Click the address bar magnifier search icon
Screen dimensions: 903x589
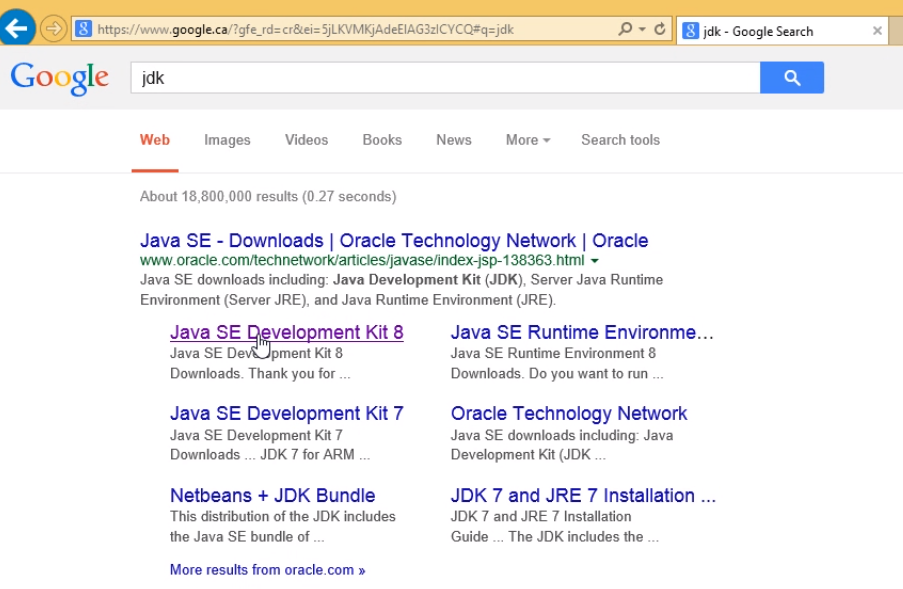(x=624, y=29)
